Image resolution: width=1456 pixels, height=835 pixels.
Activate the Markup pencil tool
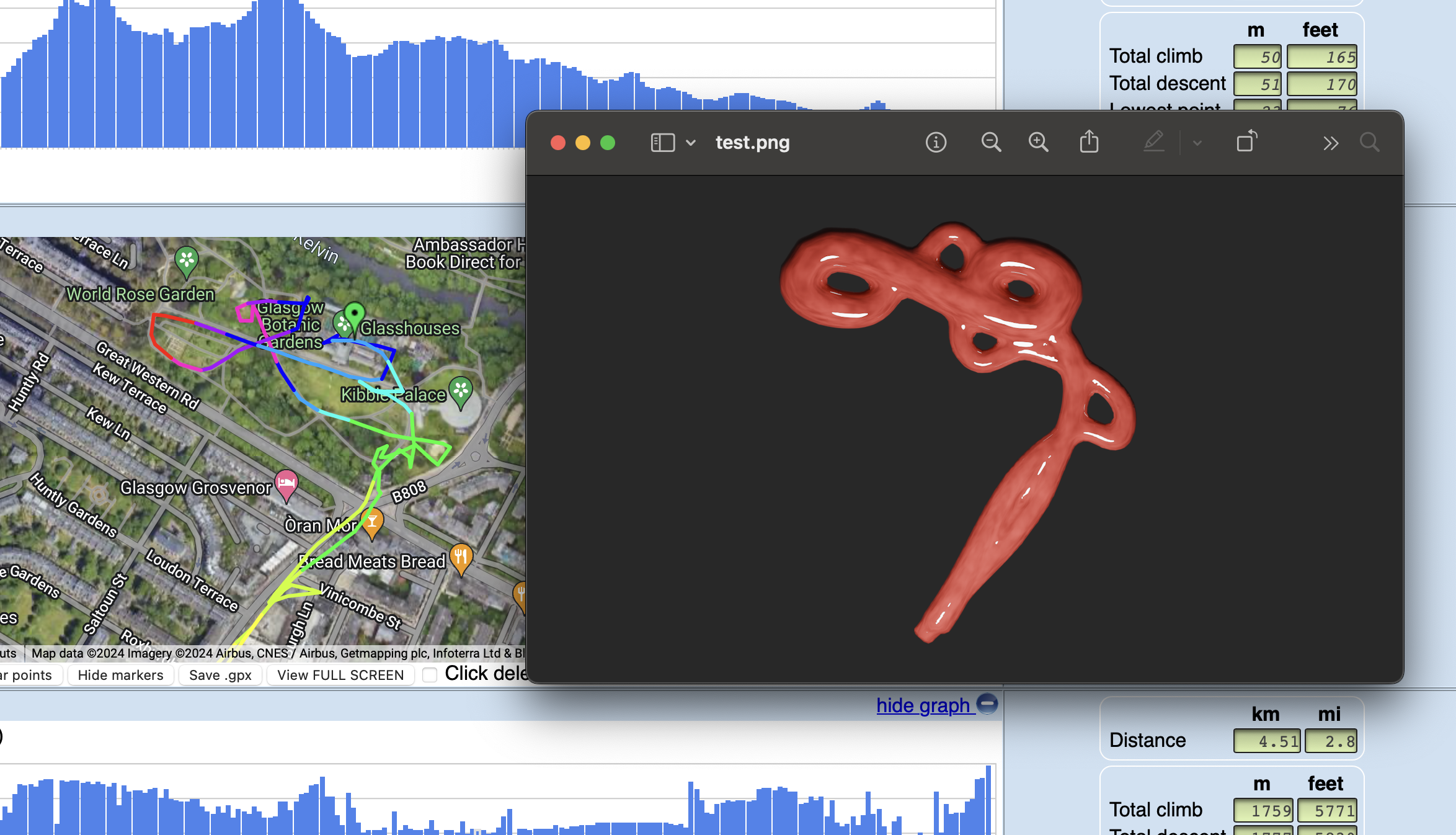[1153, 142]
